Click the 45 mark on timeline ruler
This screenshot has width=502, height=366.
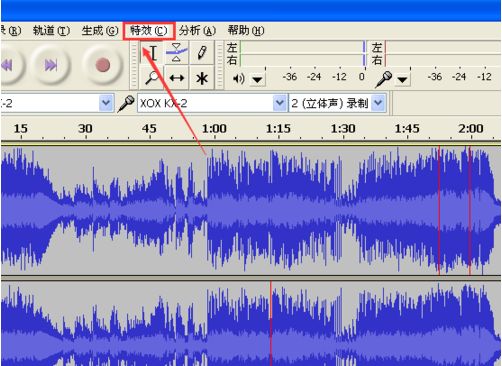tap(149, 129)
